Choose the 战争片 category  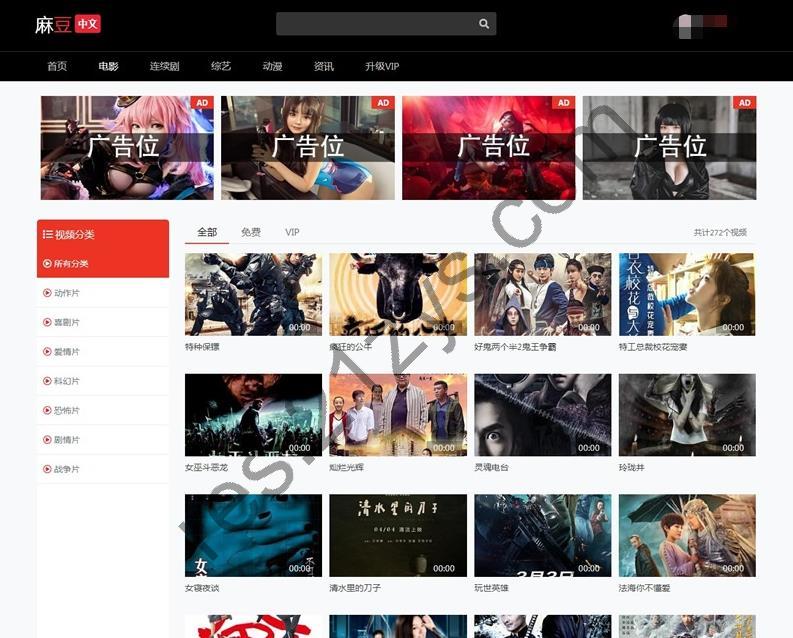coord(103,469)
